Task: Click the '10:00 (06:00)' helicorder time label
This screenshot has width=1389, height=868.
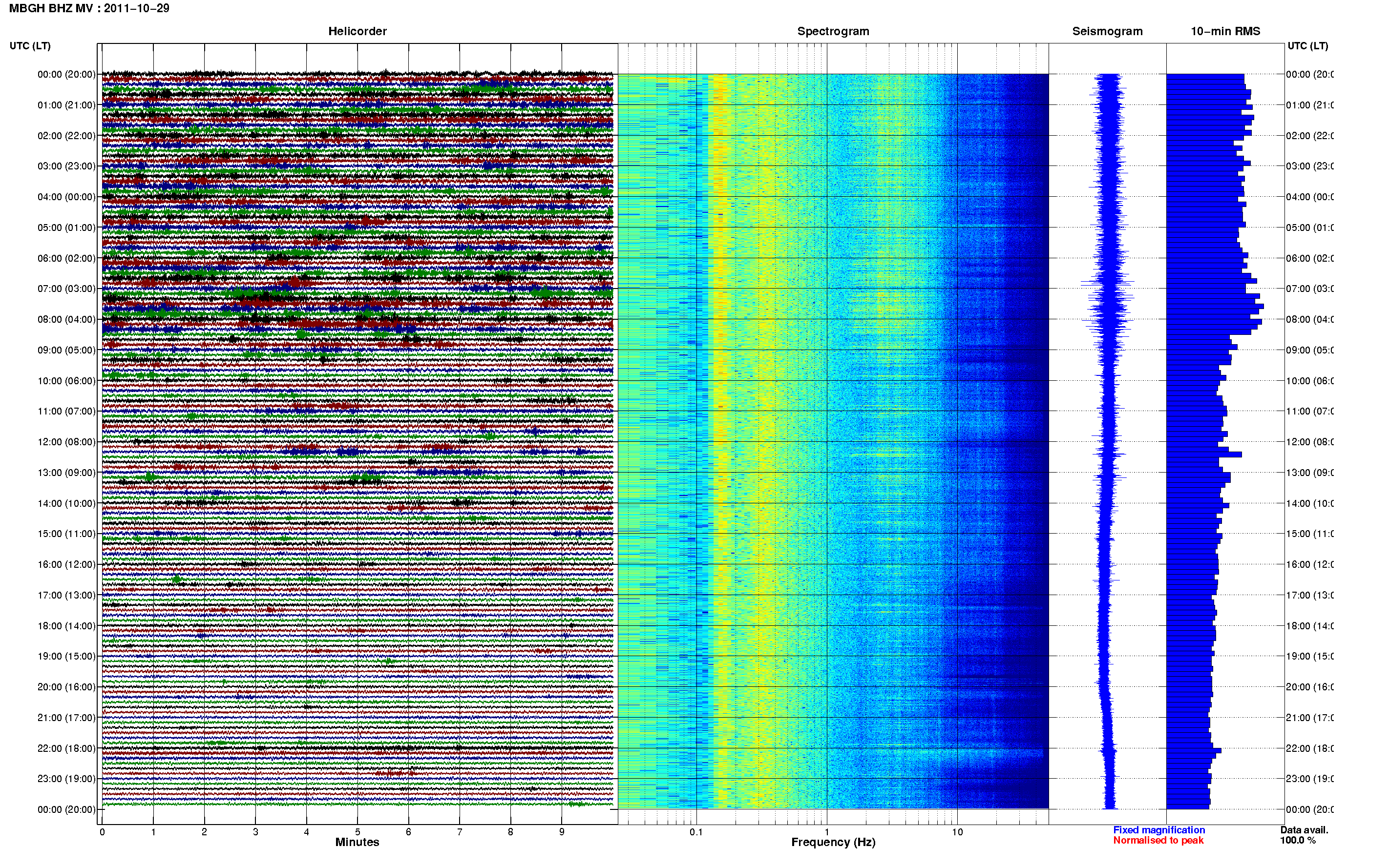Action: pyautogui.click(x=66, y=381)
